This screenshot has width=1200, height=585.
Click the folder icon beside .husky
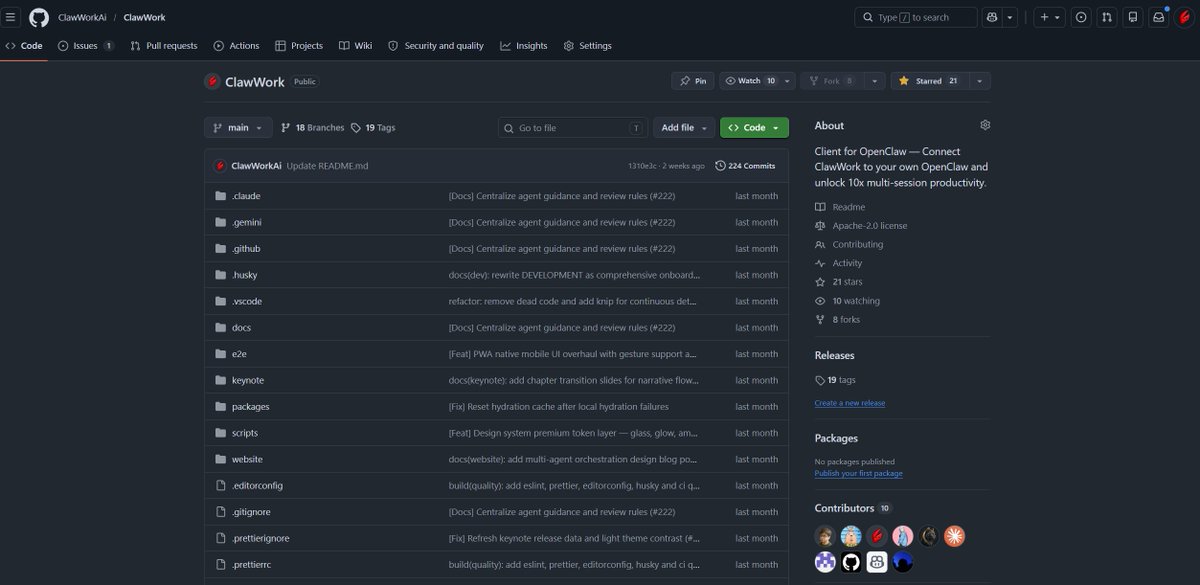coord(221,275)
